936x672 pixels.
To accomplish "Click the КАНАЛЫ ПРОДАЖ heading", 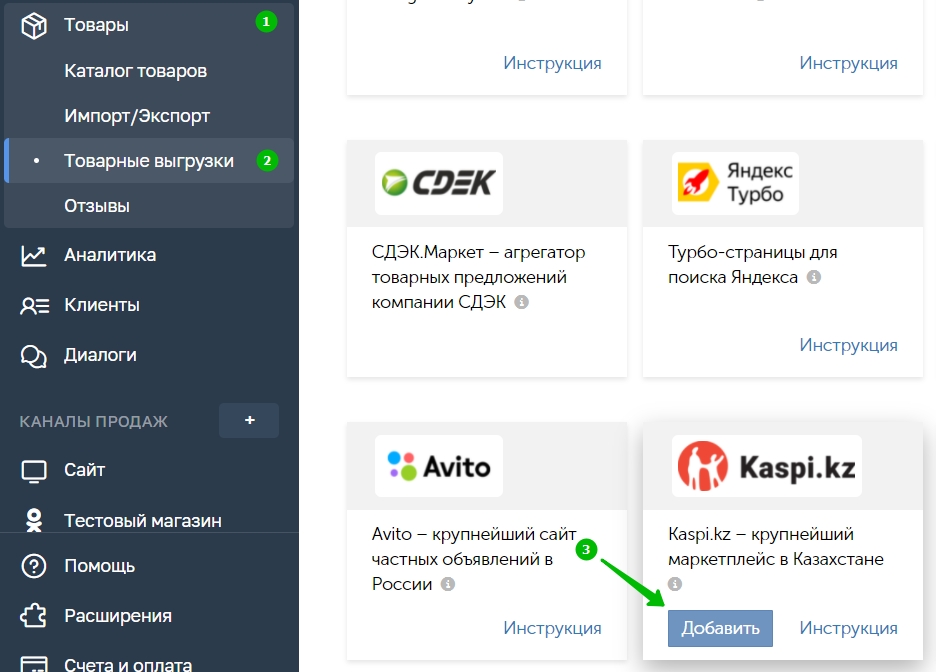I will click(x=93, y=421).
